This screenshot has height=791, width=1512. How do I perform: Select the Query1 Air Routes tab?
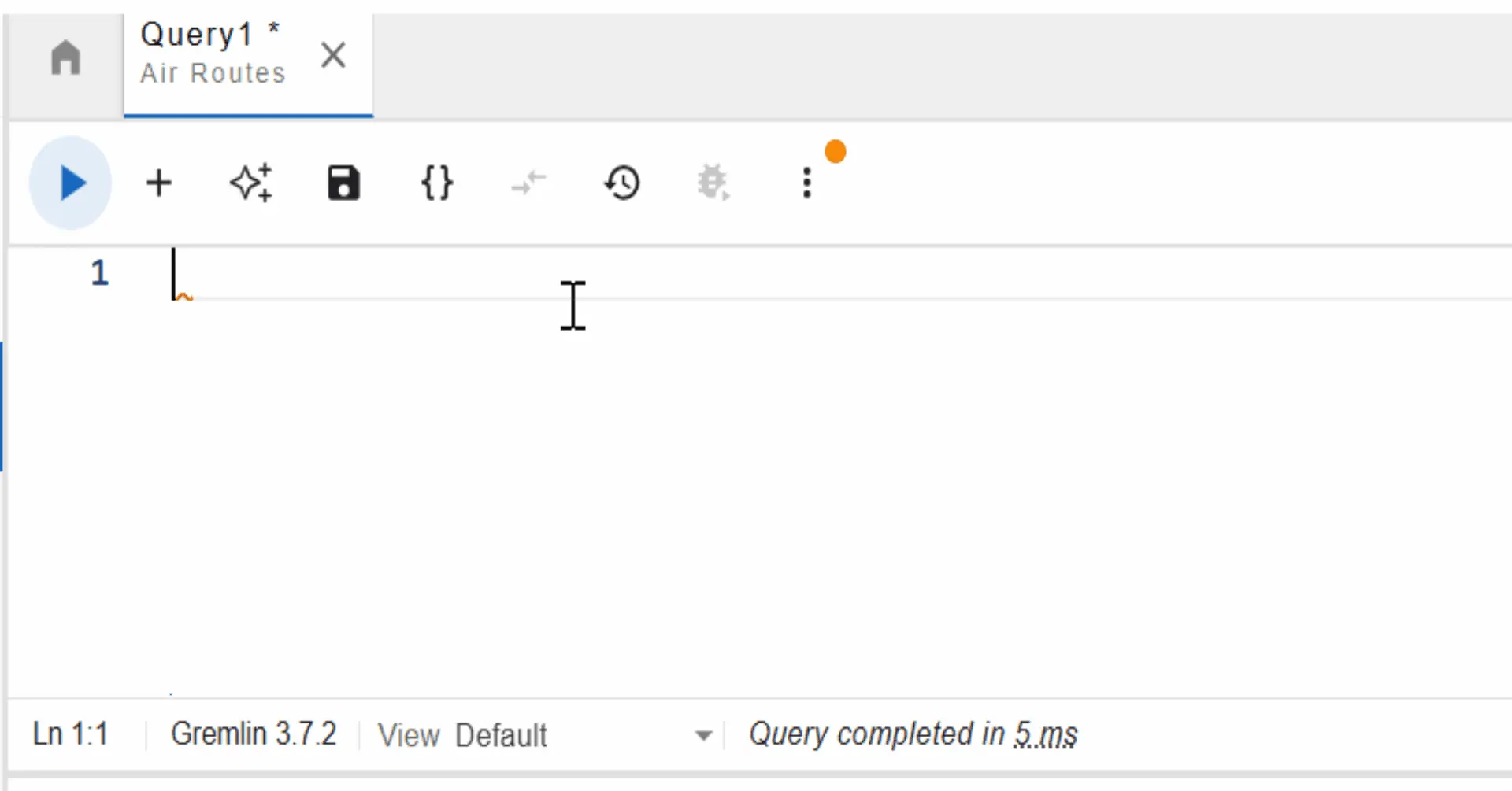pos(213,54)
